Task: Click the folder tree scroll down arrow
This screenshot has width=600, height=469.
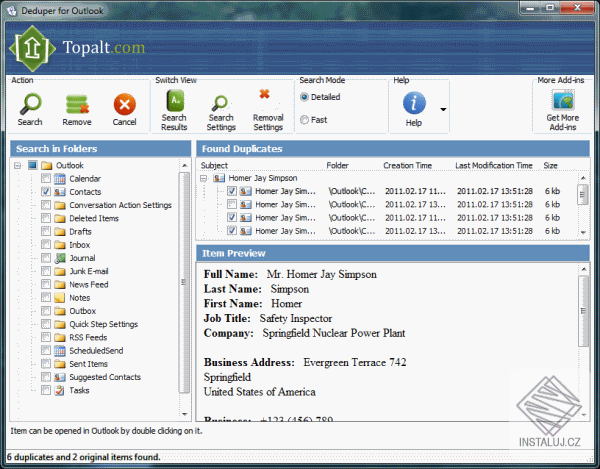Action: pos(184,414)
